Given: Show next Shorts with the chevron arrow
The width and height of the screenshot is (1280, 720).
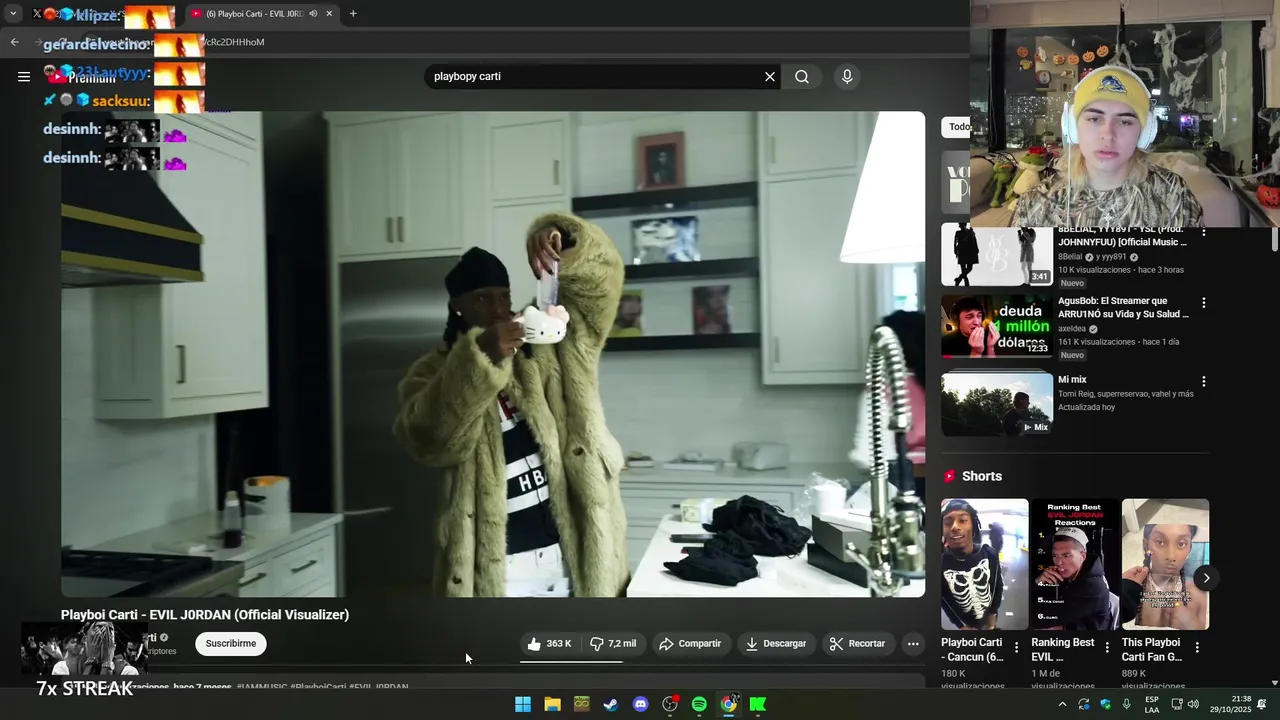Looking at the screenshot, I should click(x=1206, y=578).
